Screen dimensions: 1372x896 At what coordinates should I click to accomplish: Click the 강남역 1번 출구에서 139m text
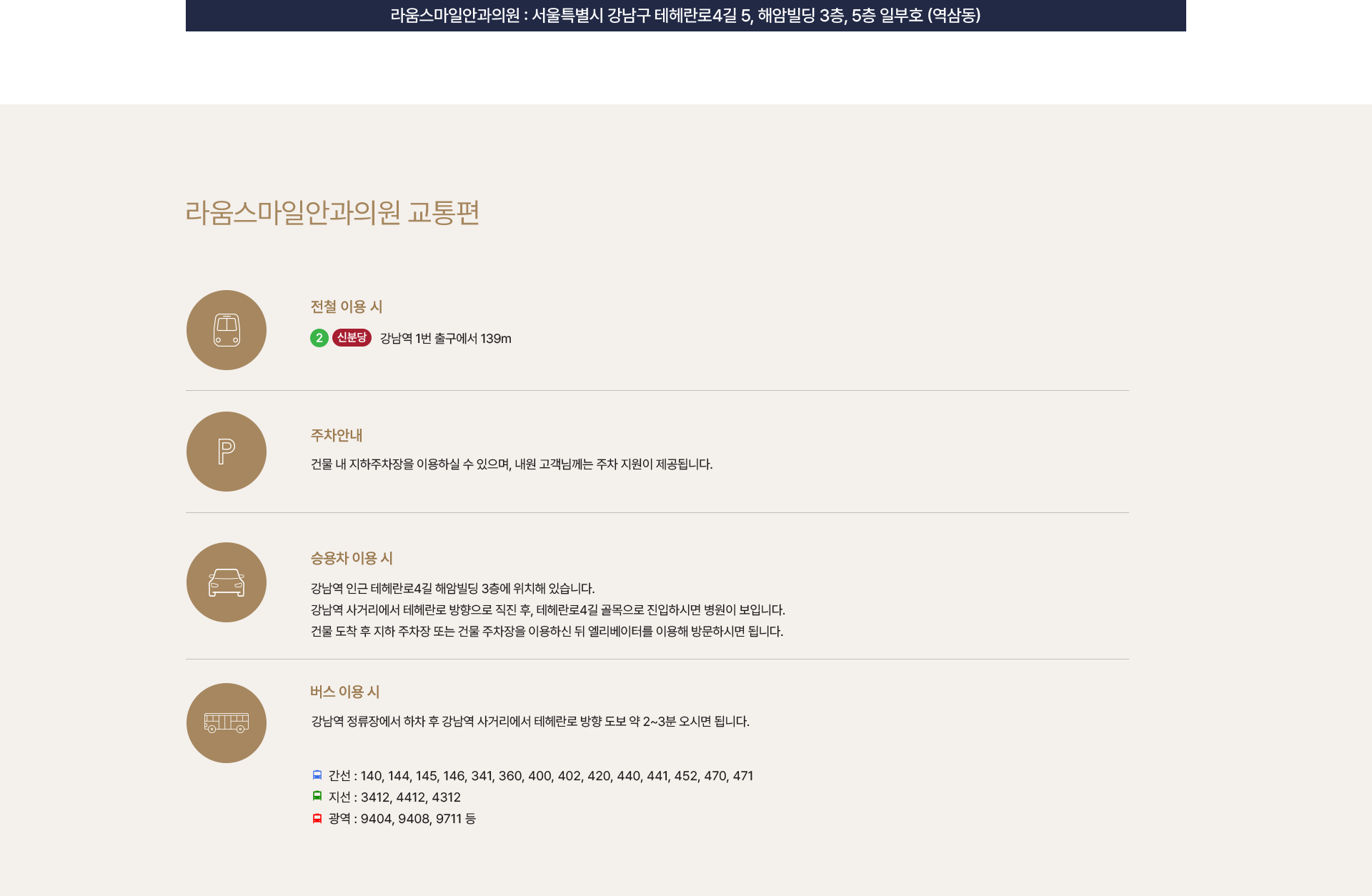[x=445, y=339]
